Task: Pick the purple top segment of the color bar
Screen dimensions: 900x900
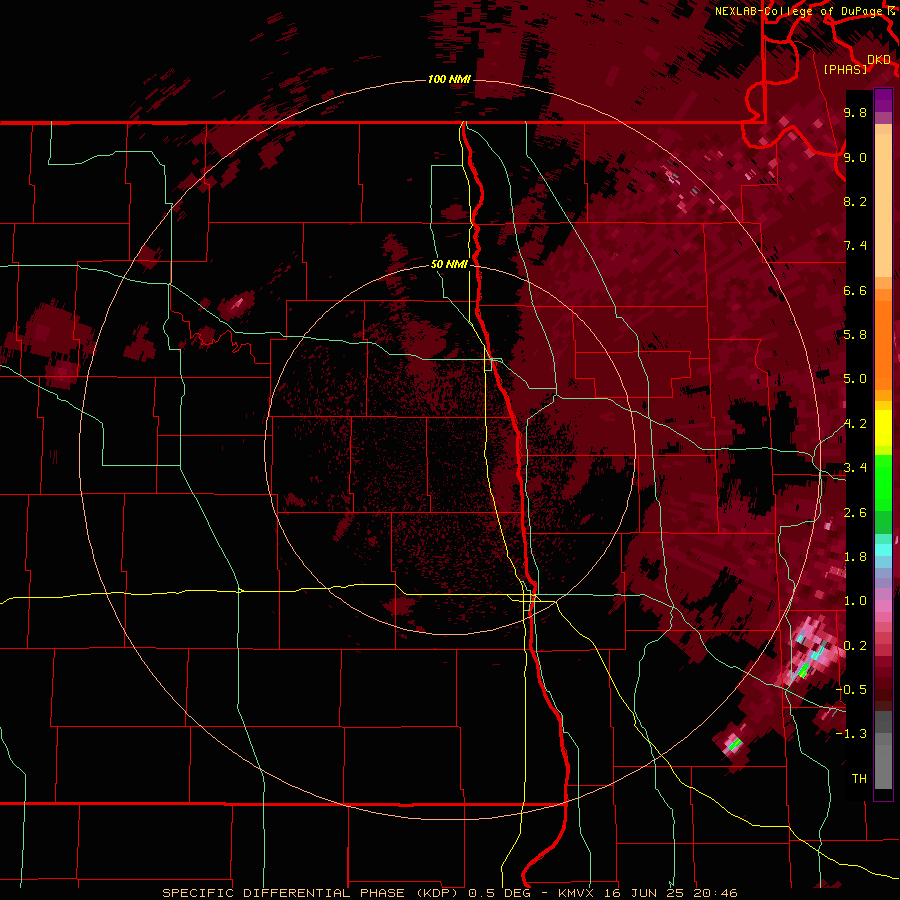Action: point(883,100)
